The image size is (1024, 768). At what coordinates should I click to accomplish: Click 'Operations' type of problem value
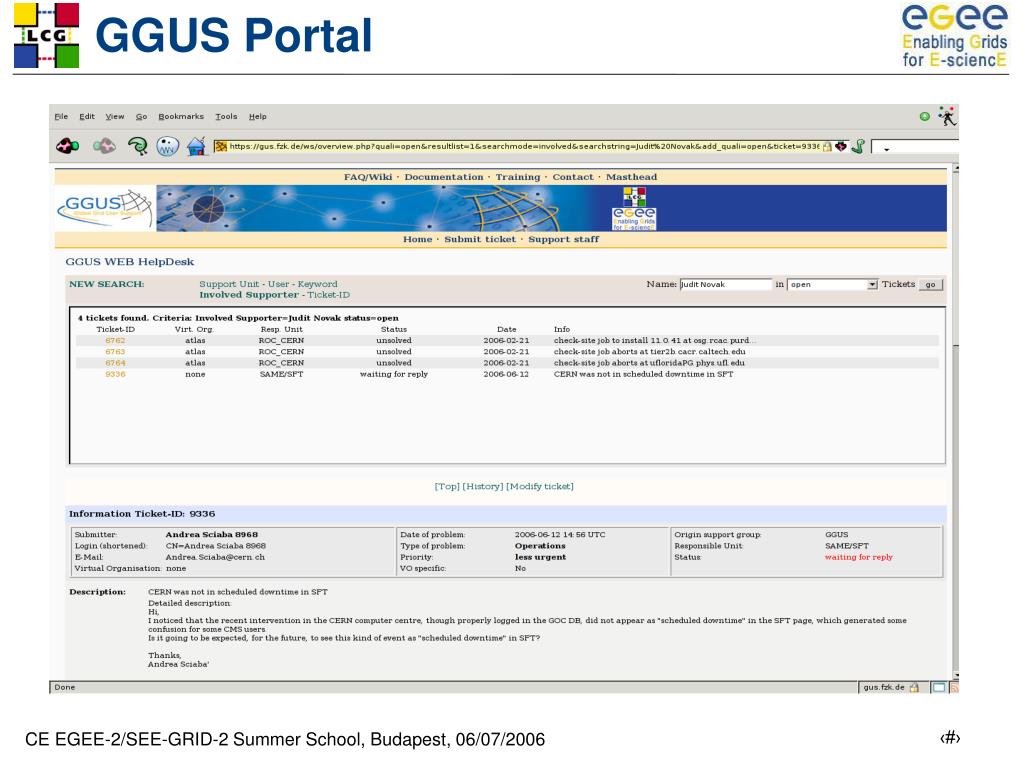click(x=540, y=546)
